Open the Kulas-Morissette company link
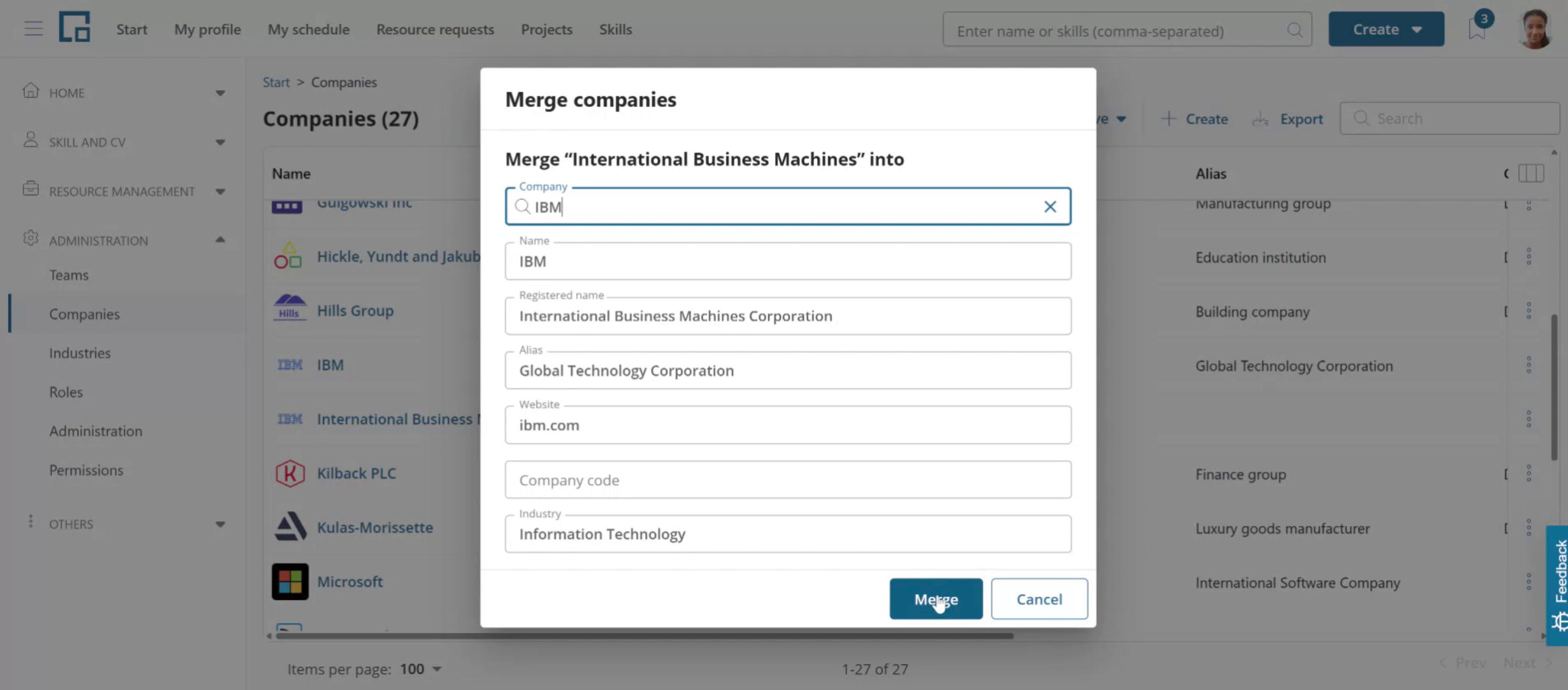1568x690 pixels. [x=374, y=527]
